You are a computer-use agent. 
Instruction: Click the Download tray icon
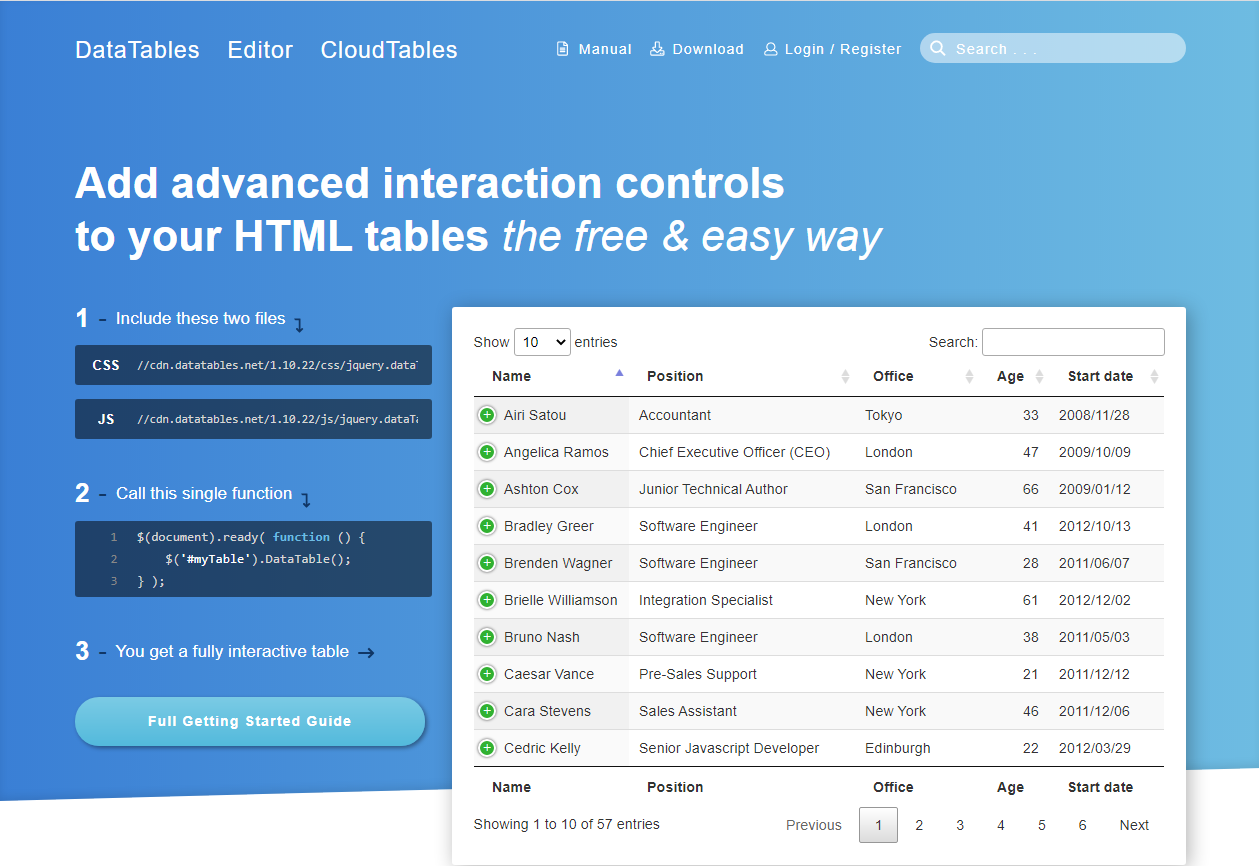pos(657,49)
